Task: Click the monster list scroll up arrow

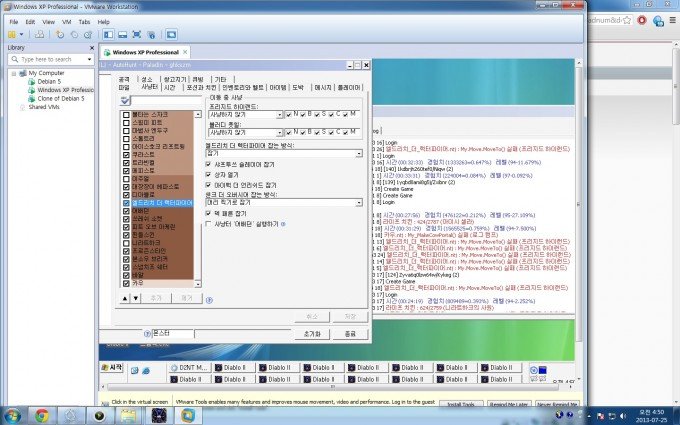Action: 198,114
